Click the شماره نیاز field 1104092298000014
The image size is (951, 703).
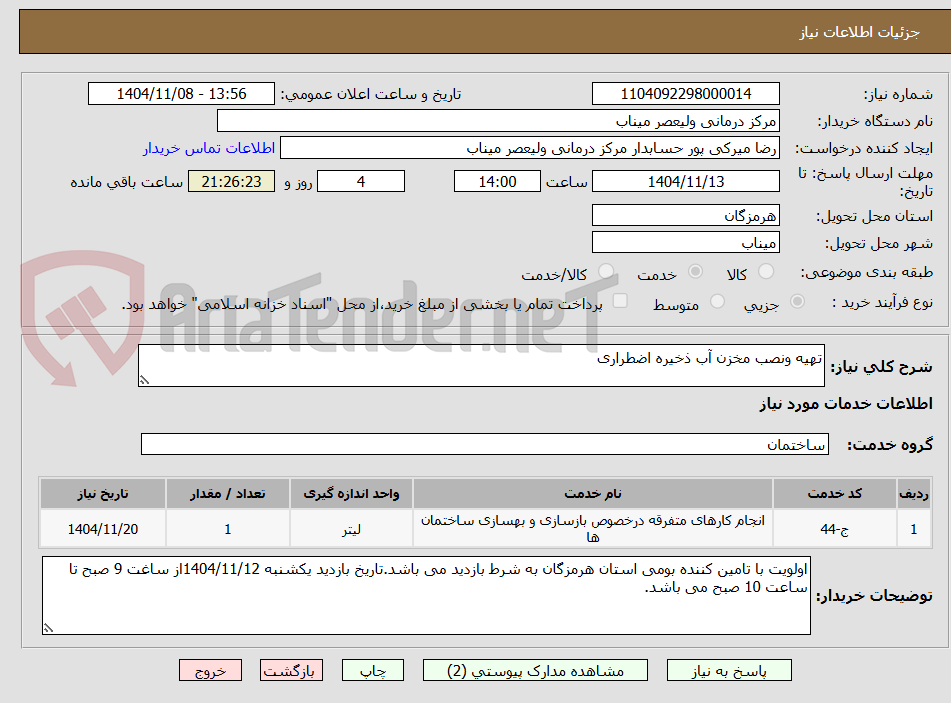click(685, 94)
